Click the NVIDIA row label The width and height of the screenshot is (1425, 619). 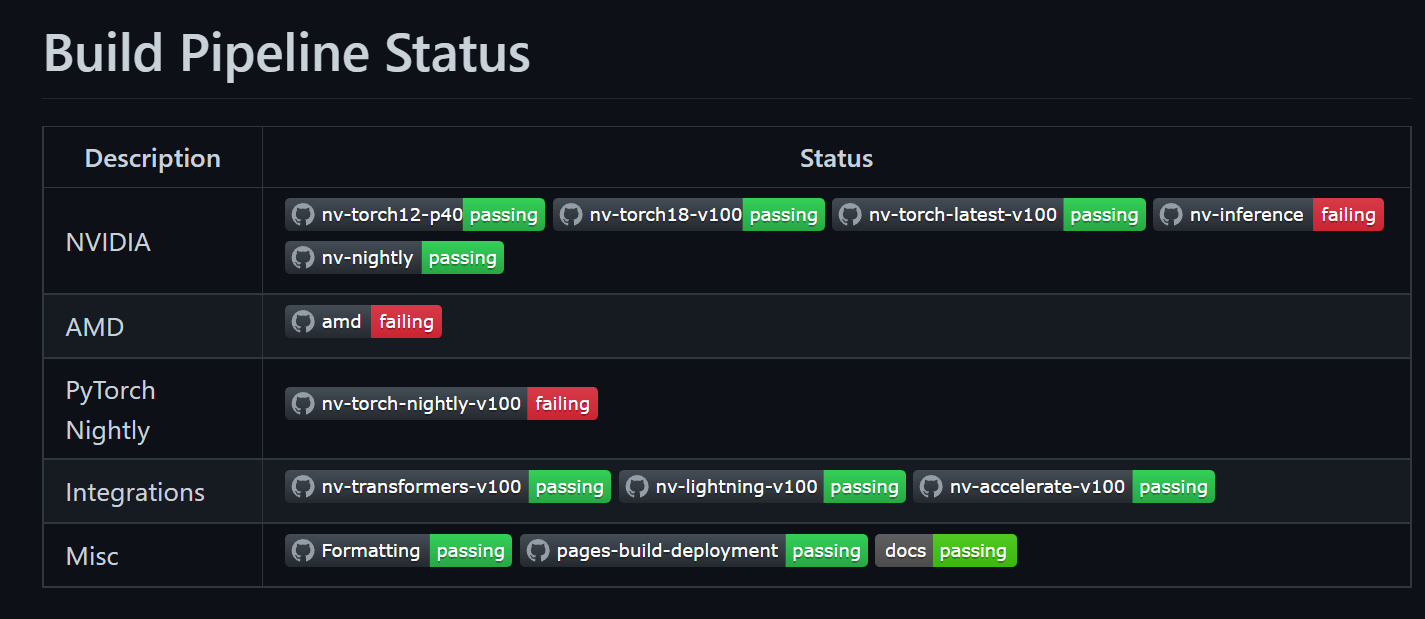pyautogui.click(x=108, y=242)
